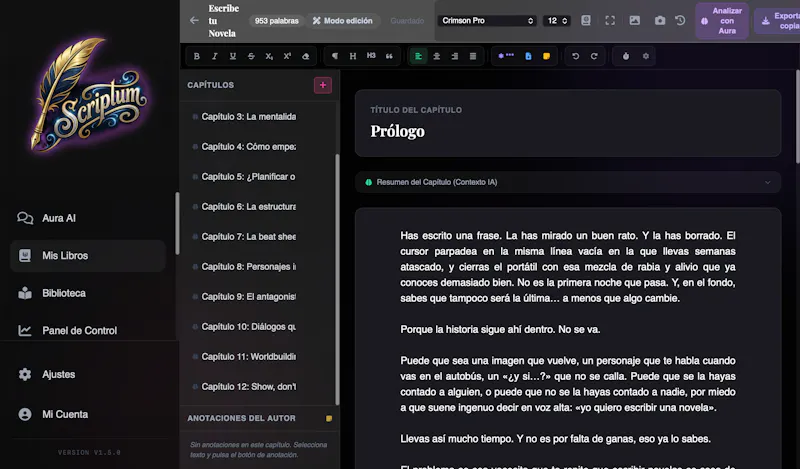Insert an image via picture icon
The width and height of the screenshot is (800, 469).
click(x=635, y=20)
